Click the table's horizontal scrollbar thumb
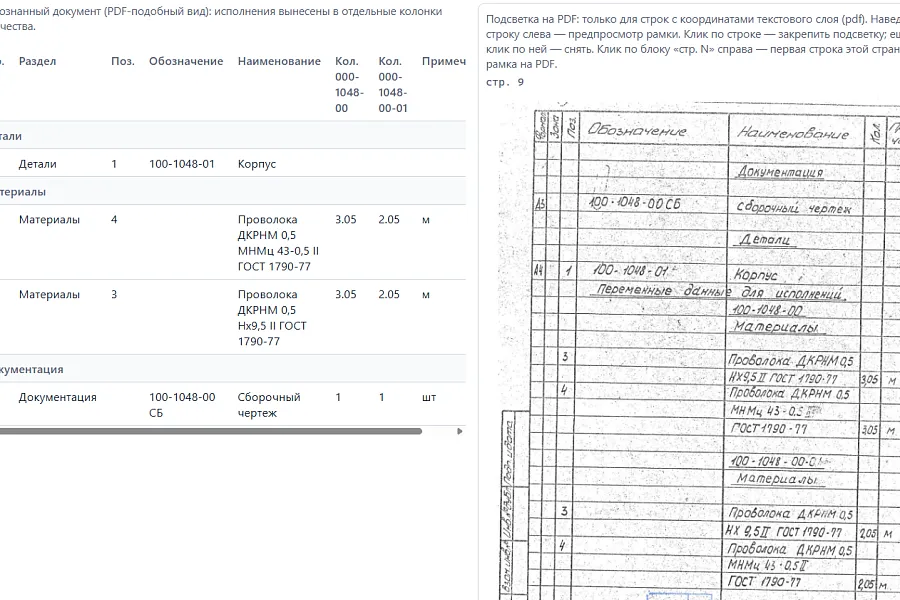This screenshot has height=600, width=900. click(210, 431)
